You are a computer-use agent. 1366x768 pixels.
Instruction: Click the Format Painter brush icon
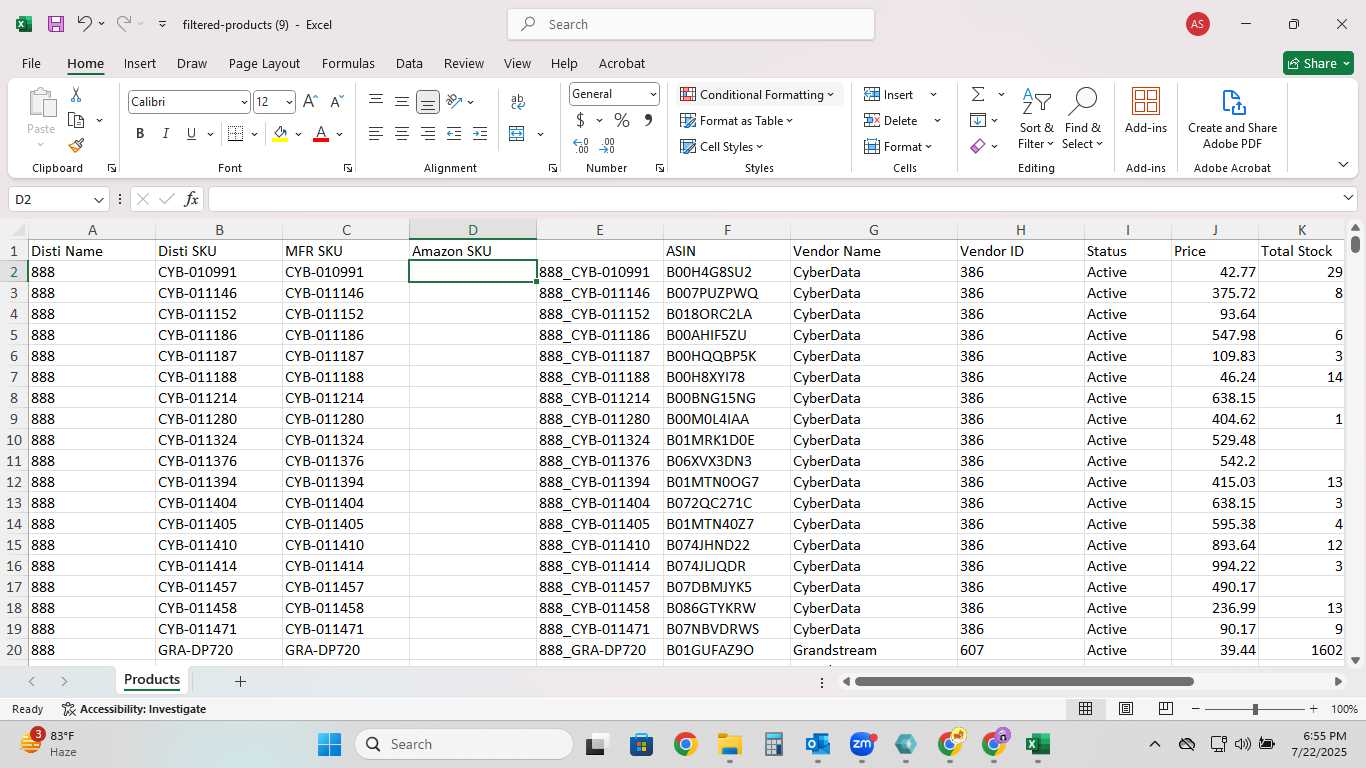tap(76, 145)
